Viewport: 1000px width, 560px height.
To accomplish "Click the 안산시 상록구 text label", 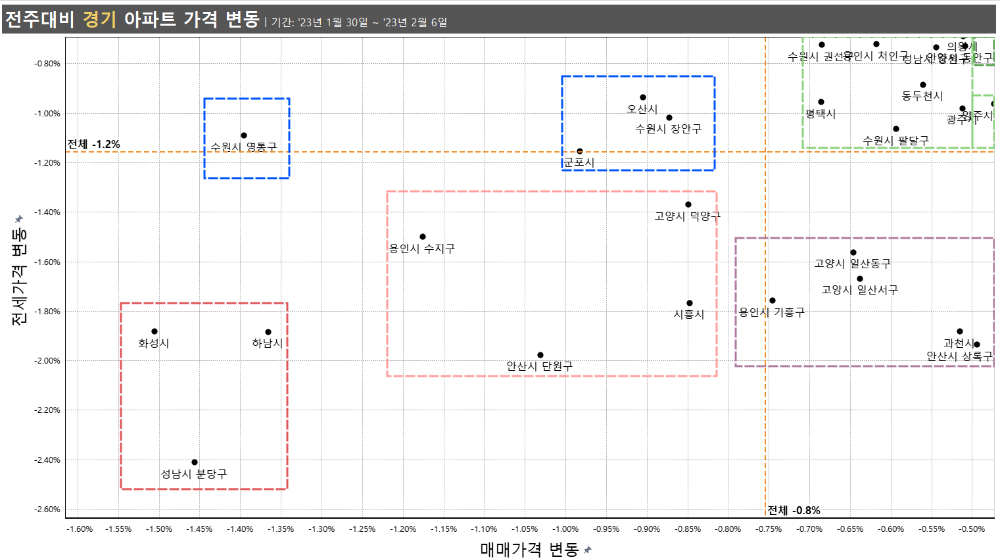I will click(960, 356).
